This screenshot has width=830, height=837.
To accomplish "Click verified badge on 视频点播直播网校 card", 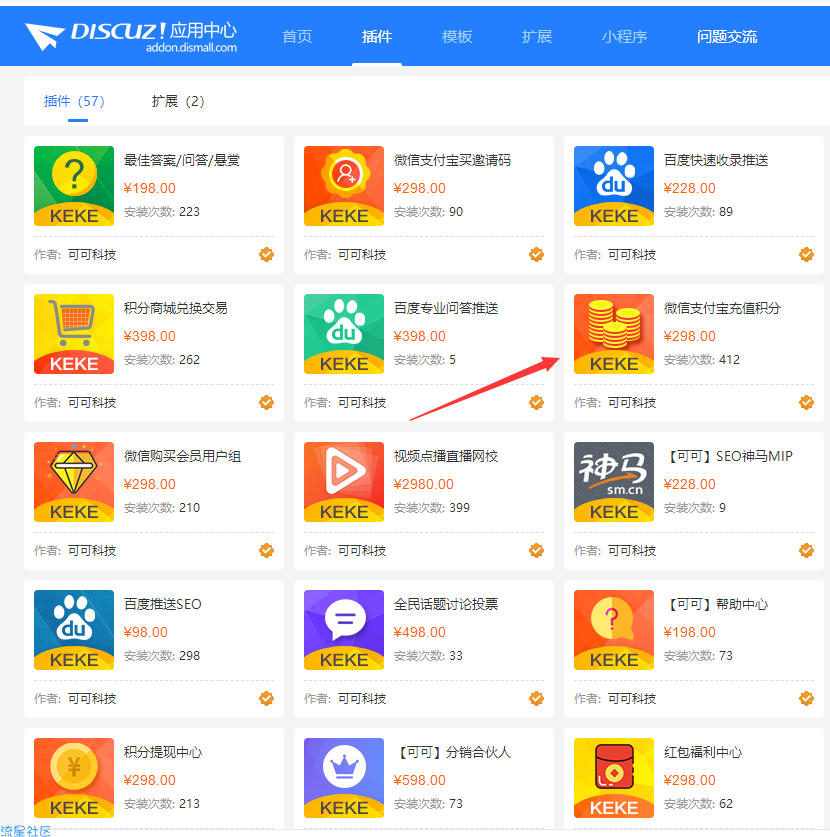I will click(x=536, y=550).
